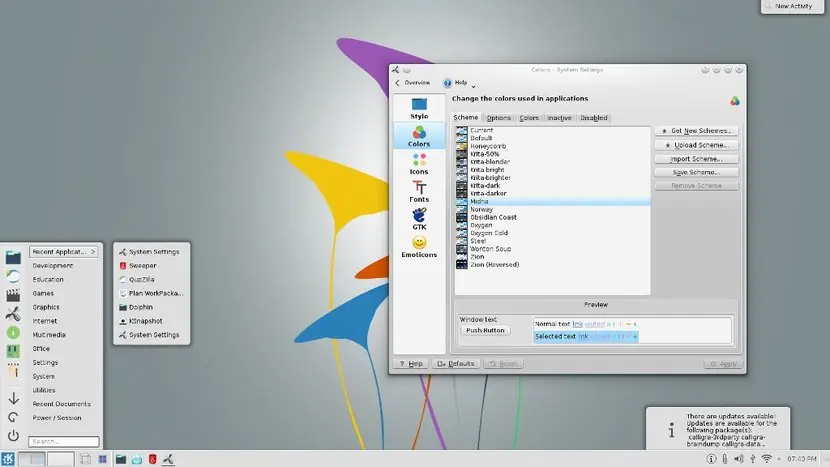This screenshot has width=830, height=467.
Task: Expand the Recent Applications submenu
Action: pyautogui.click(x=64, y=252)
